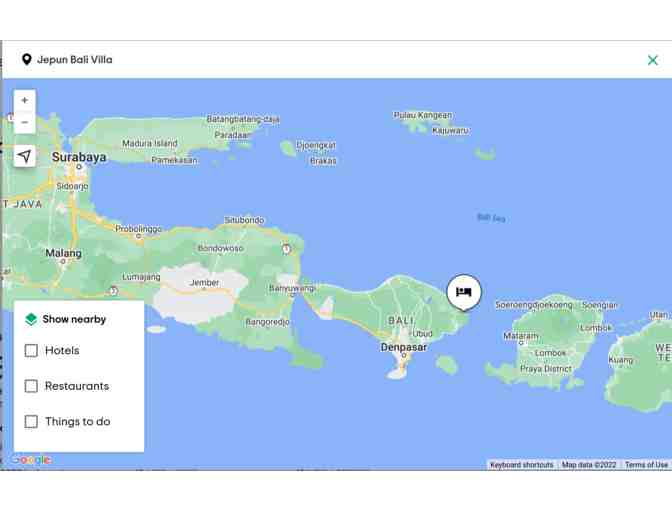Click the Sidoarjo label
The image size is (672, 510).
pos(72,186)
